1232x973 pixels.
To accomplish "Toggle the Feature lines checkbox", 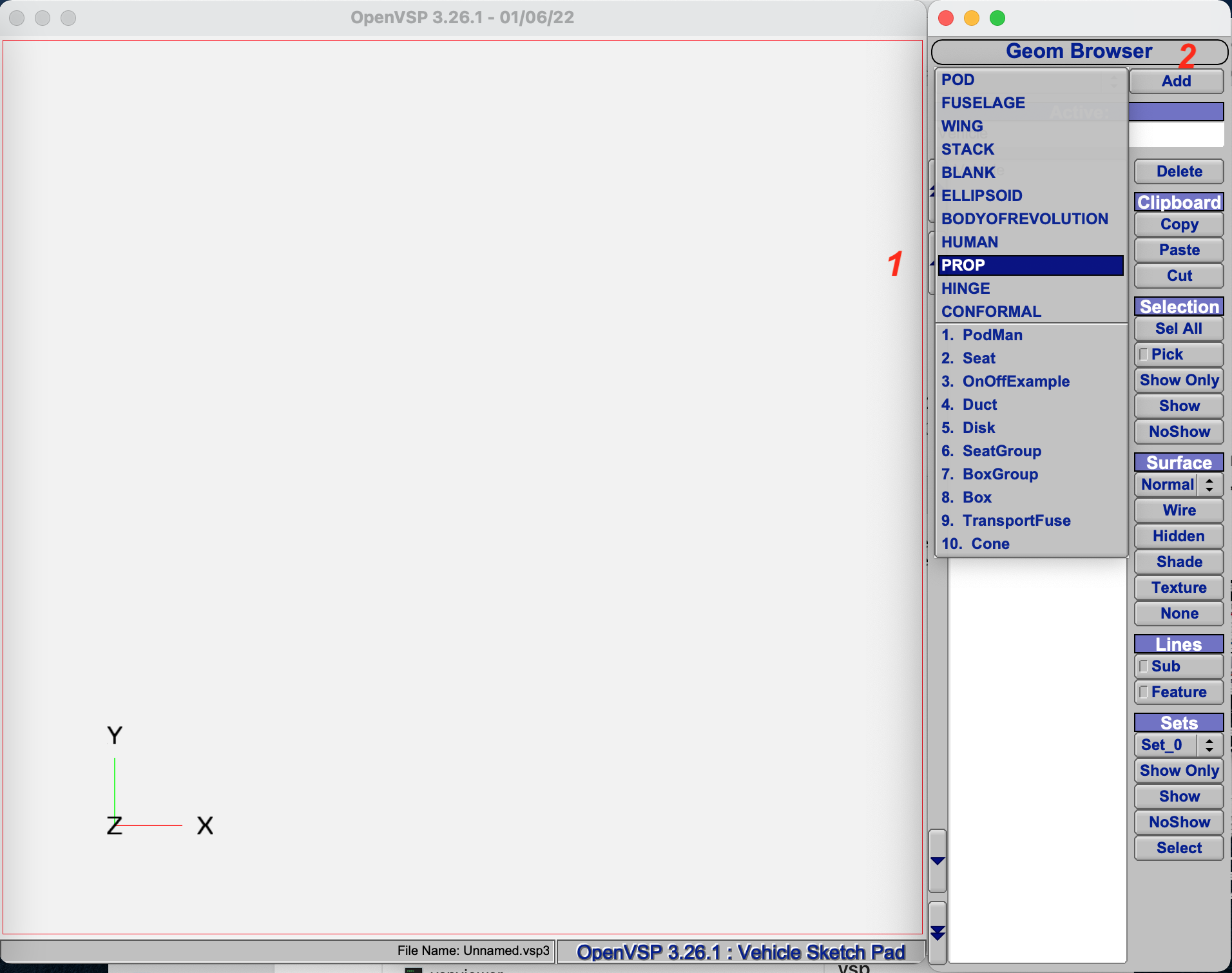I will tap(1144, 692).
